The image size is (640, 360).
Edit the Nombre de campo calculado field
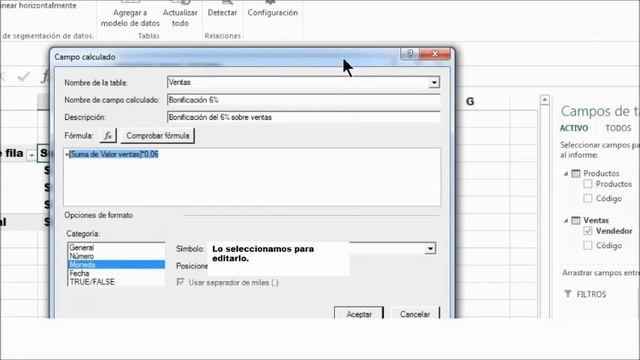(304, 100)
